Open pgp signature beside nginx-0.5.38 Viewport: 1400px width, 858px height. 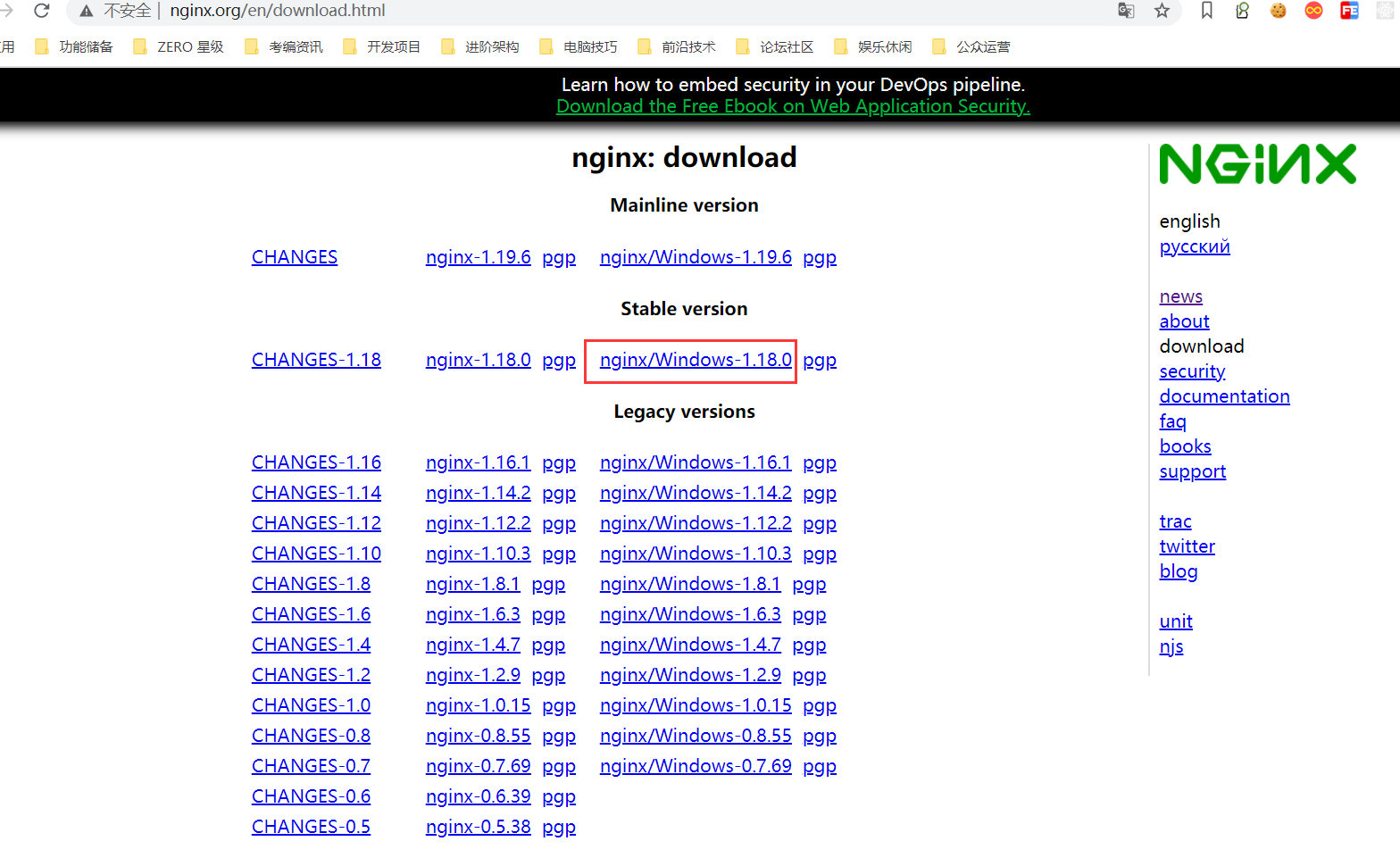coord(559,828)
